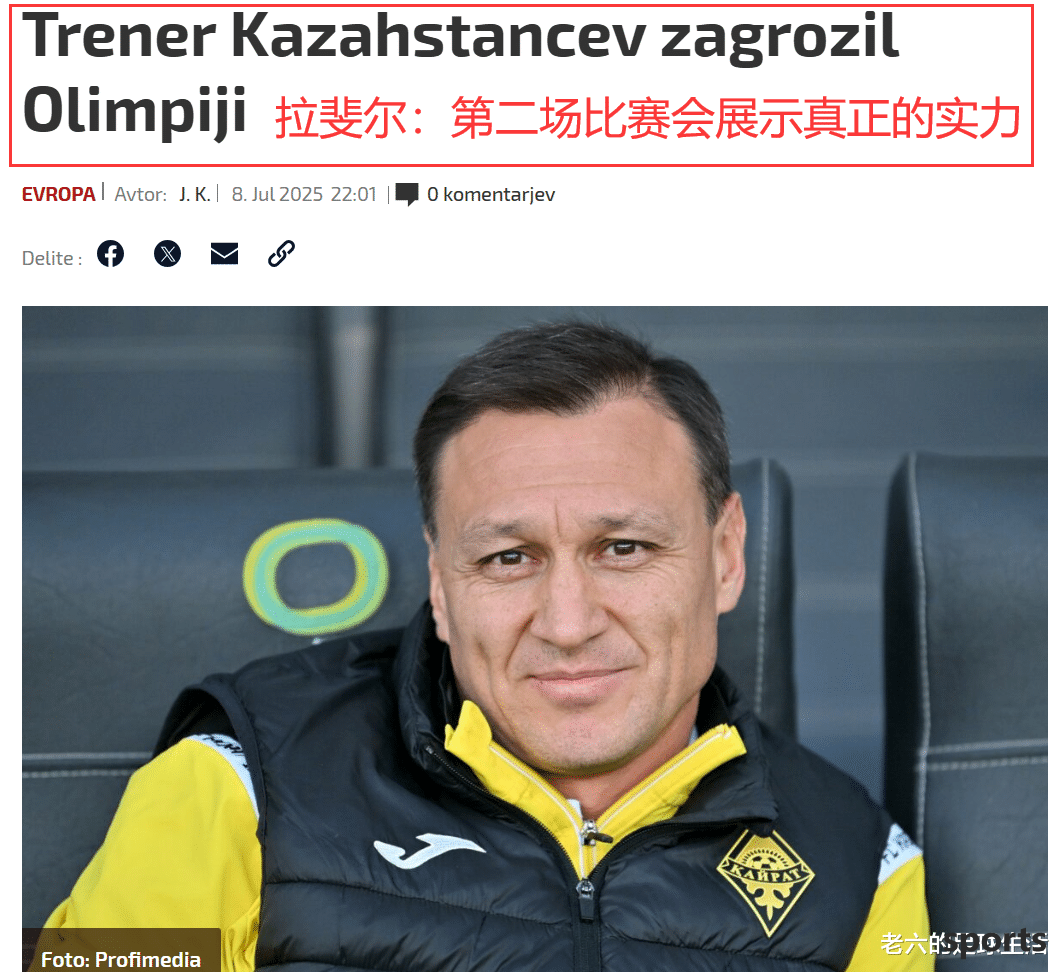
Task: Share article via email envelope icon
Action: [x=224, y=254]
